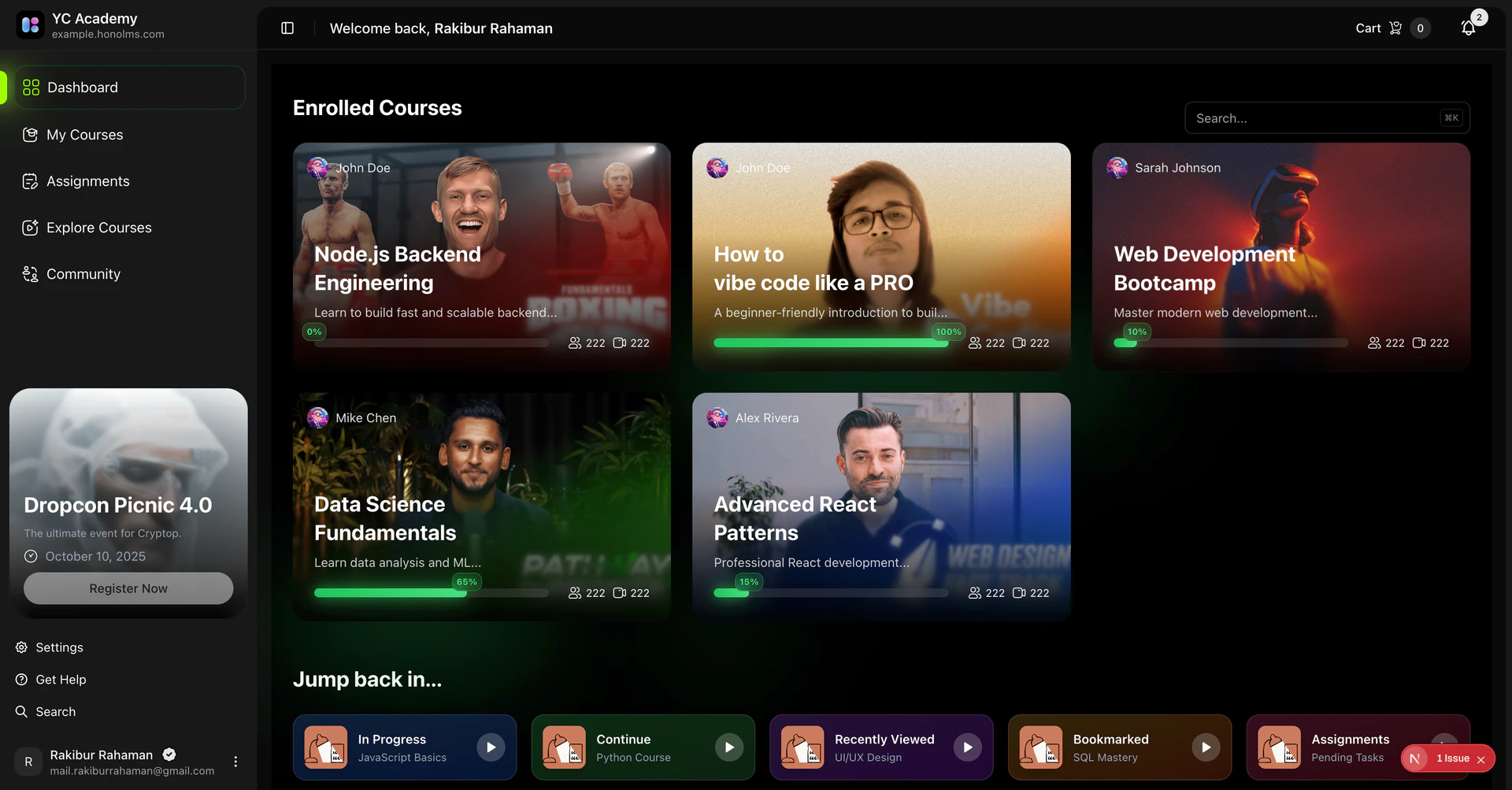
Task: Open the Web Development Bootcamp course card
Action: (1280, 256)
